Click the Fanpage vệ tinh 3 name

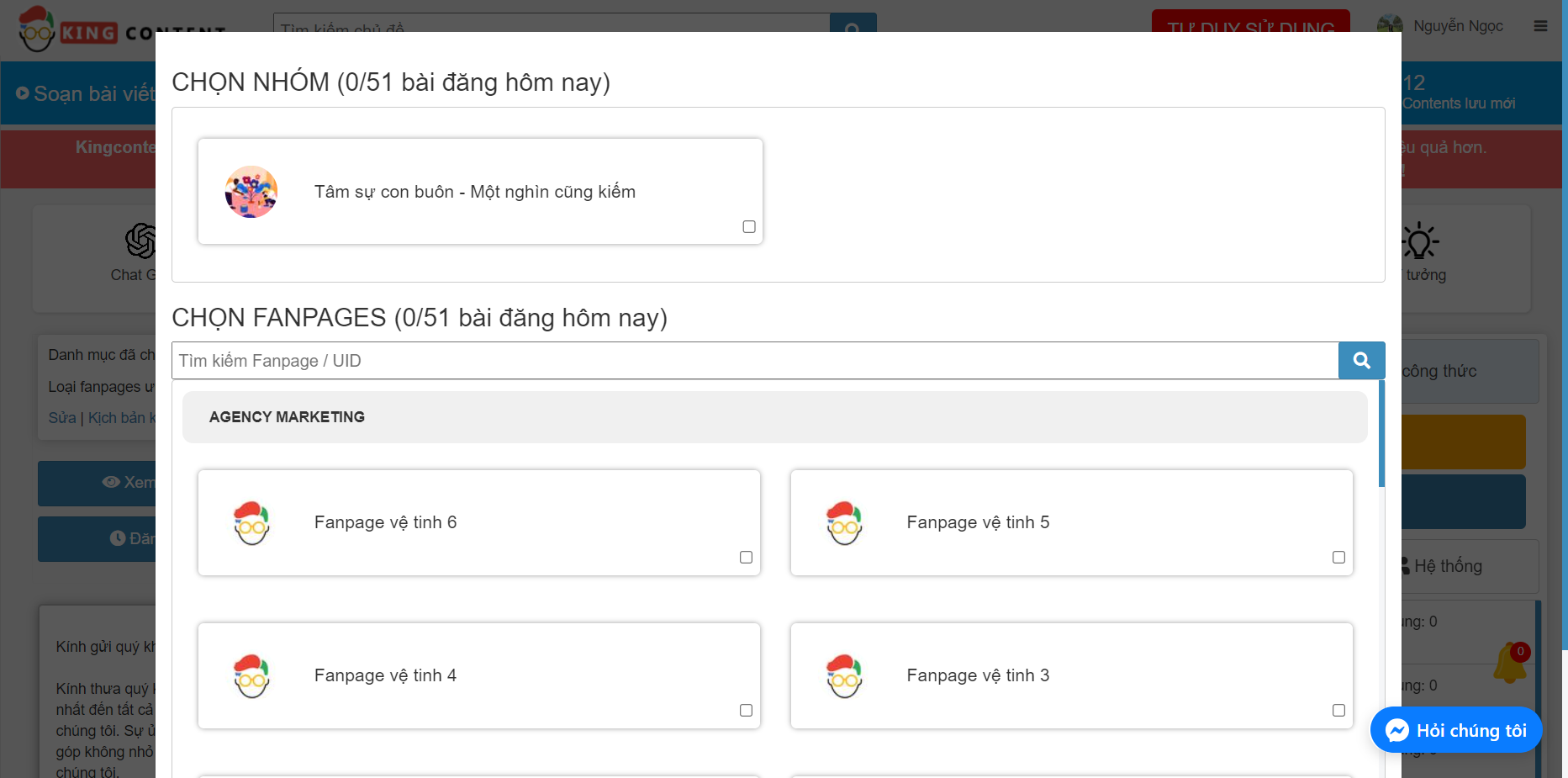pos(978,675)
